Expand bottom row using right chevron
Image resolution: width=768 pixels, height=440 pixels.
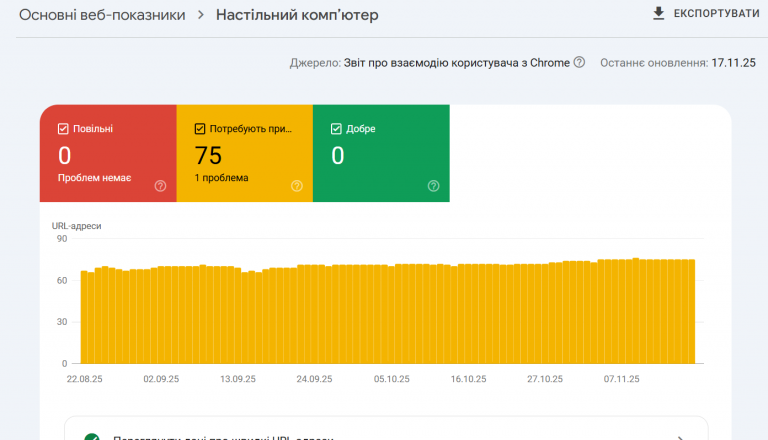(681, 437)
